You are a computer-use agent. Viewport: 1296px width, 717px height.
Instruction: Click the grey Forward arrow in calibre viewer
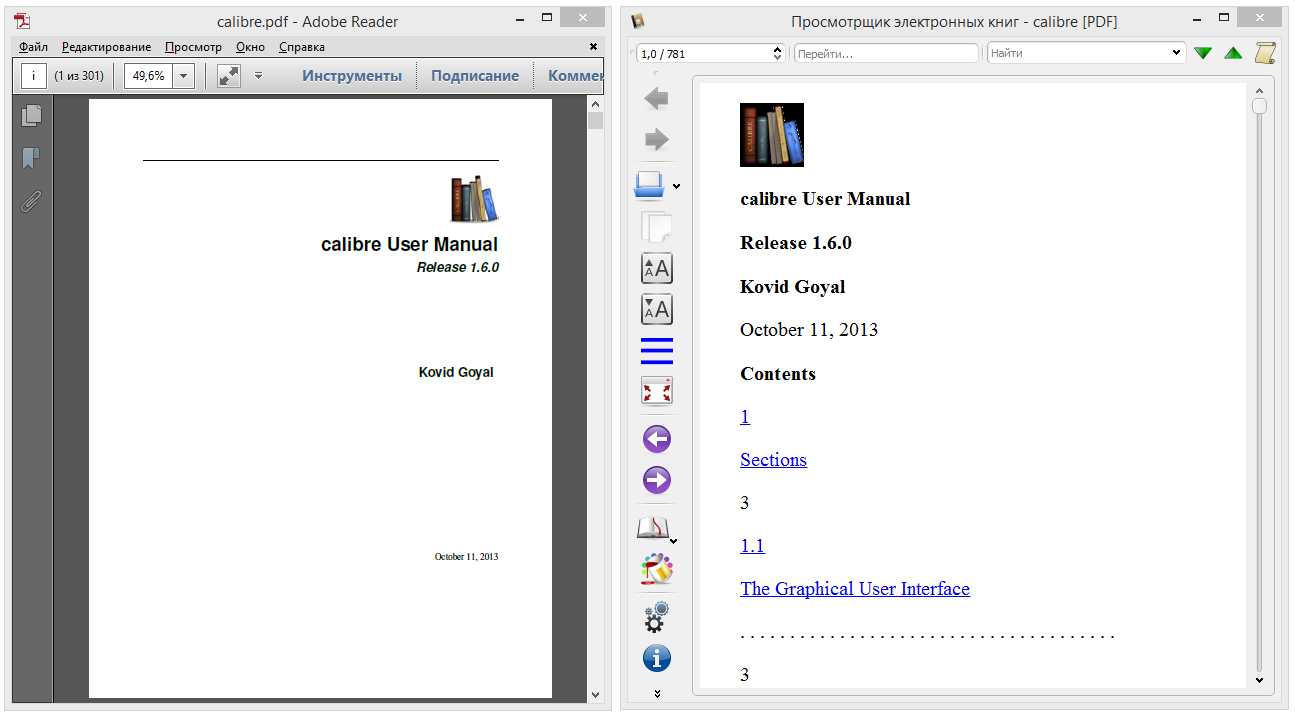click(656, 139)
